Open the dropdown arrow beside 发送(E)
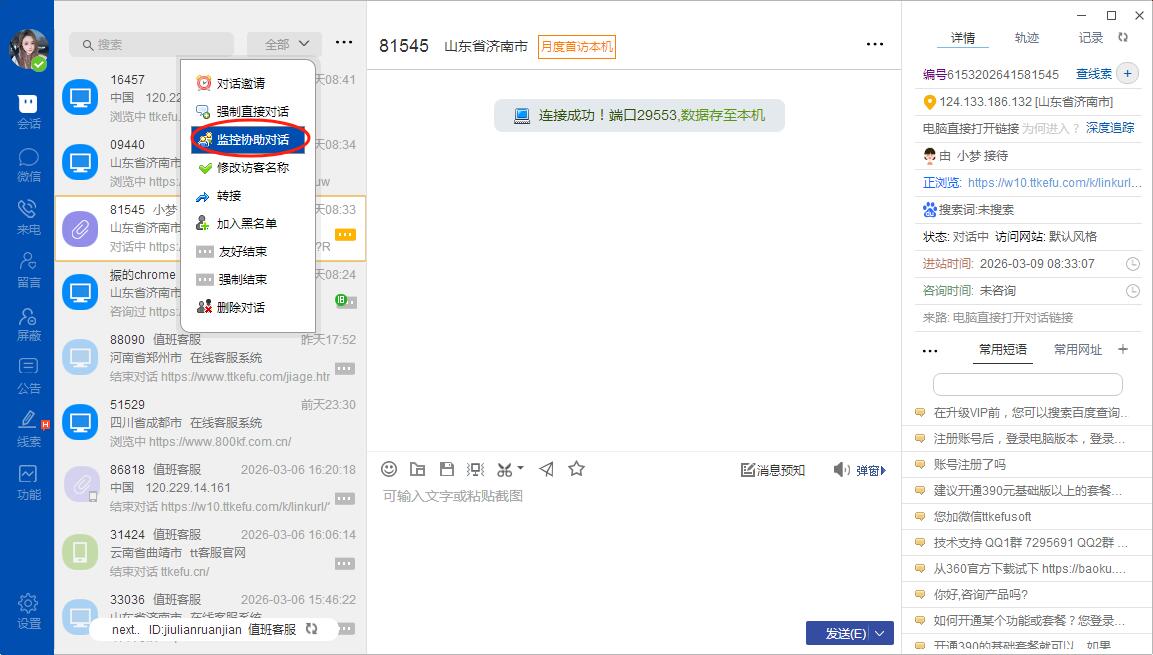 point(881,633)
